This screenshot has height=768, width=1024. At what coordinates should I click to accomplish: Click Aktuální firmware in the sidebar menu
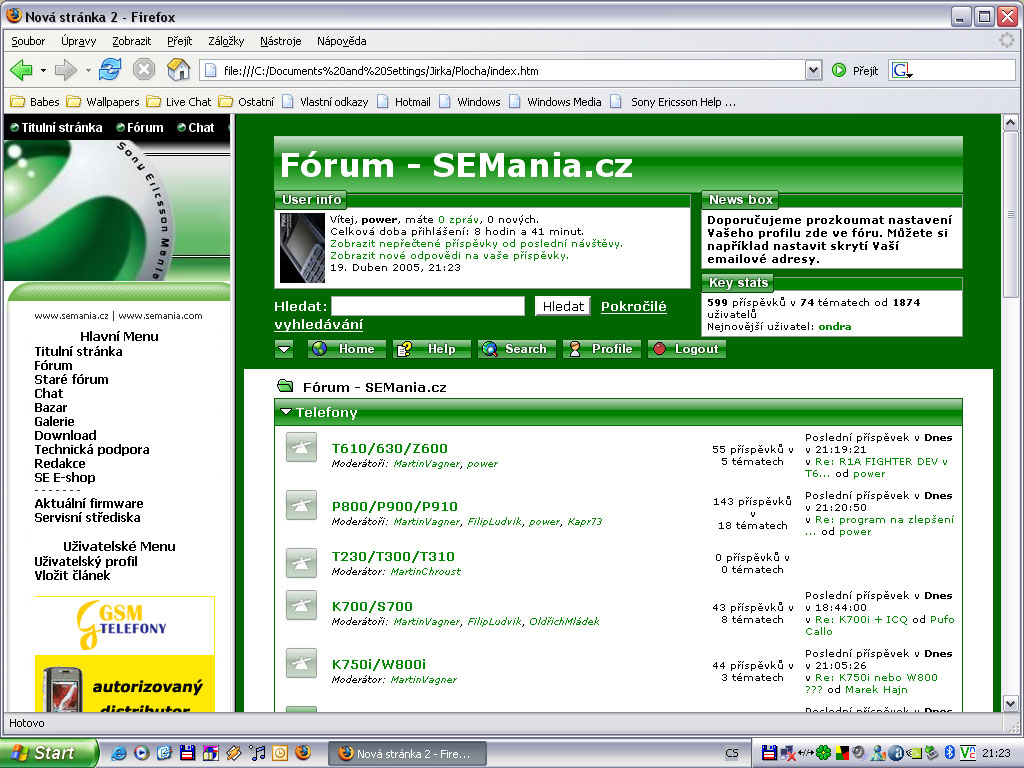point(89,504)
